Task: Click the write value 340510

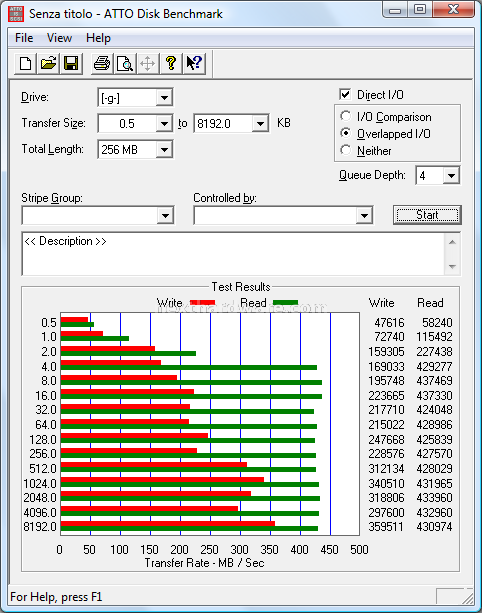Action: 386,483
